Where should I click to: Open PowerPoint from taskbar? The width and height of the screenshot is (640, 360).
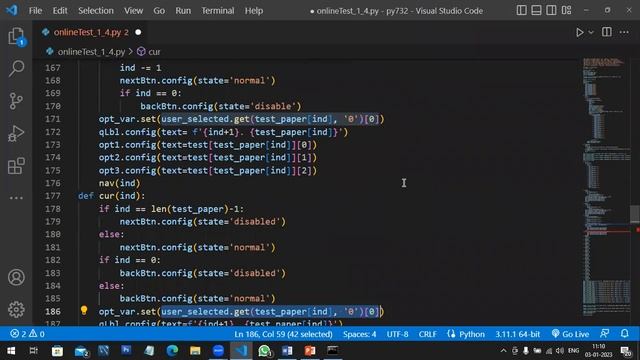(310, 351)
